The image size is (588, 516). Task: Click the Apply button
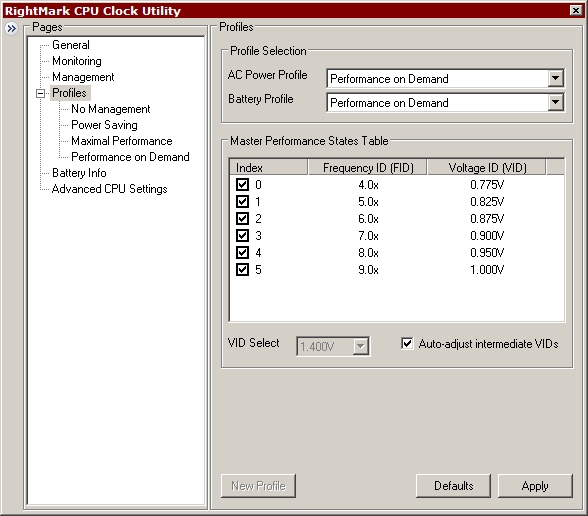pyautogui.click(x=535, y=486)
